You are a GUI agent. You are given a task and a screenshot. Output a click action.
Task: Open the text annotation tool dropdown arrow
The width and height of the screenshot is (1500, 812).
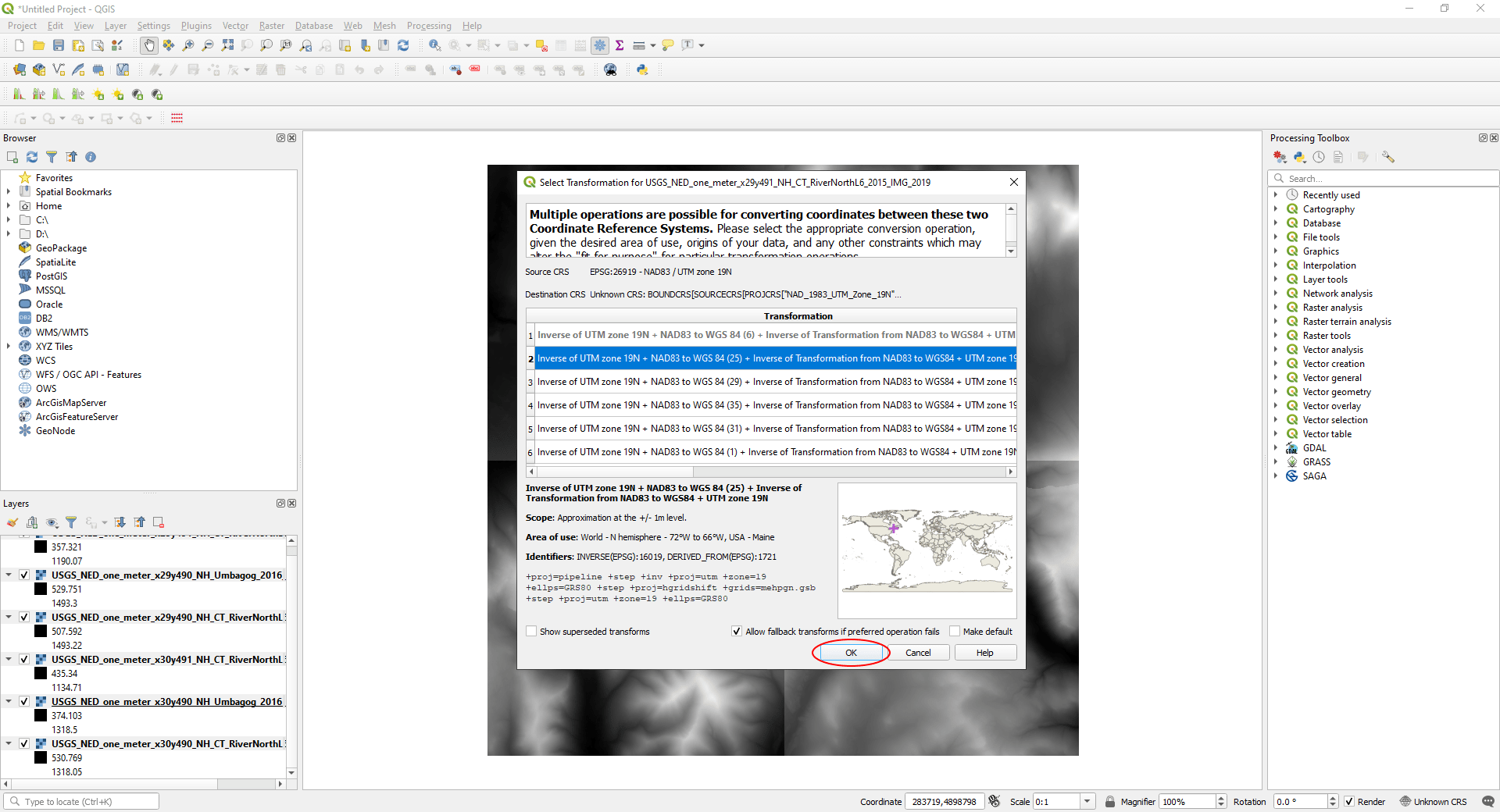[x=702, y=45]
